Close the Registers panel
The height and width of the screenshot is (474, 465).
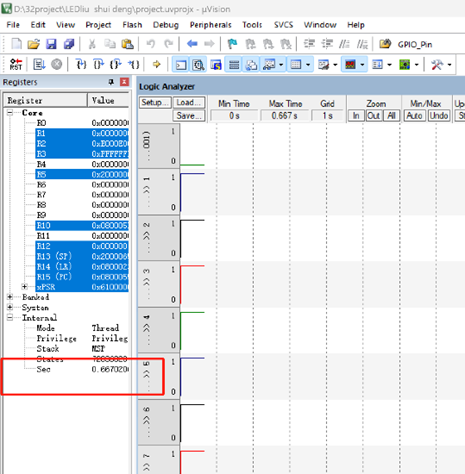124,82
